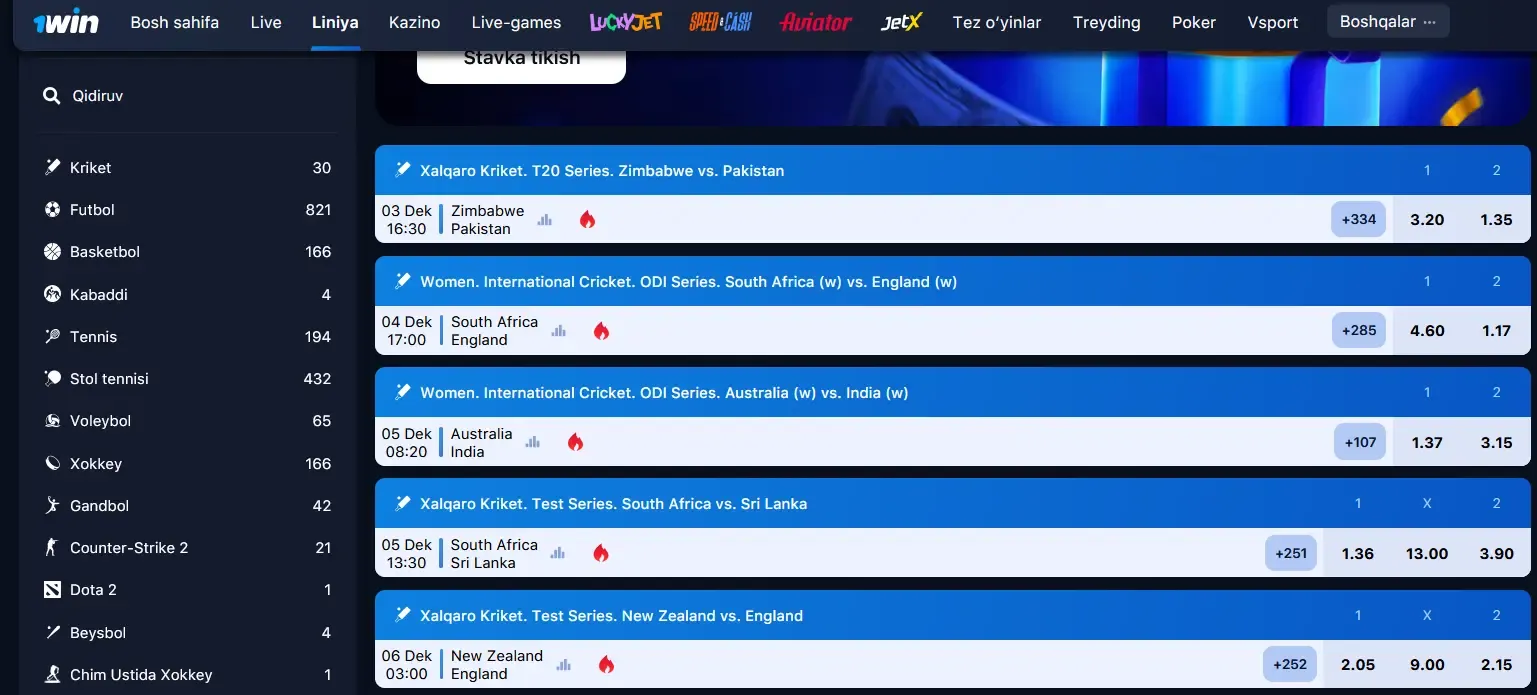
Task: Select Futbol in the sports sidebar
Action: [92, 210]
